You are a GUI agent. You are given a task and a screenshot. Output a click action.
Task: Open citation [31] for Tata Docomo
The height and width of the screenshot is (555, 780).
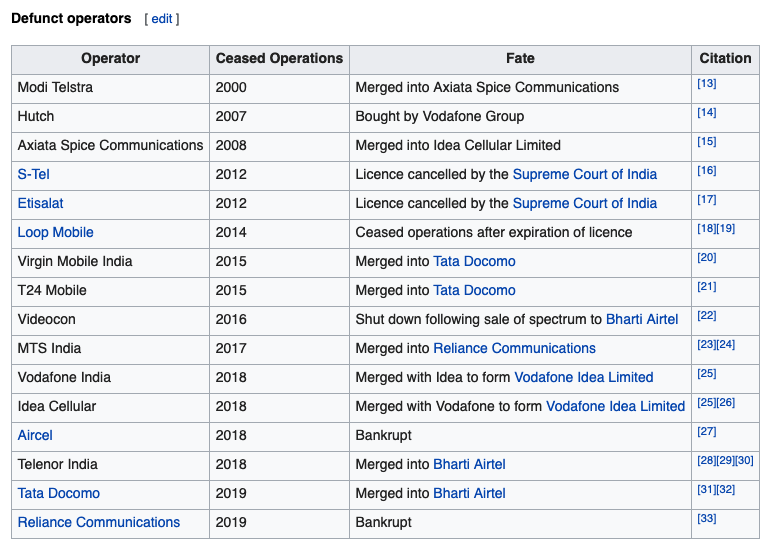[x=706, y=489]
